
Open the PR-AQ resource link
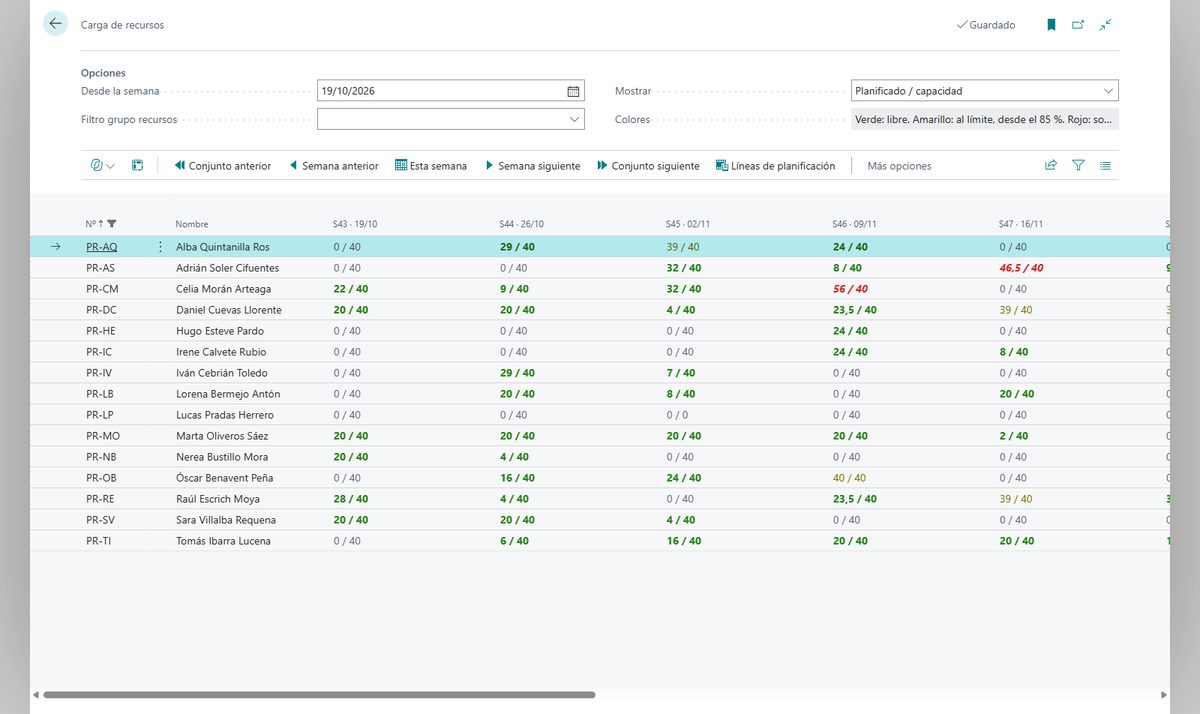pyautogui.click(x=102, y=247)
